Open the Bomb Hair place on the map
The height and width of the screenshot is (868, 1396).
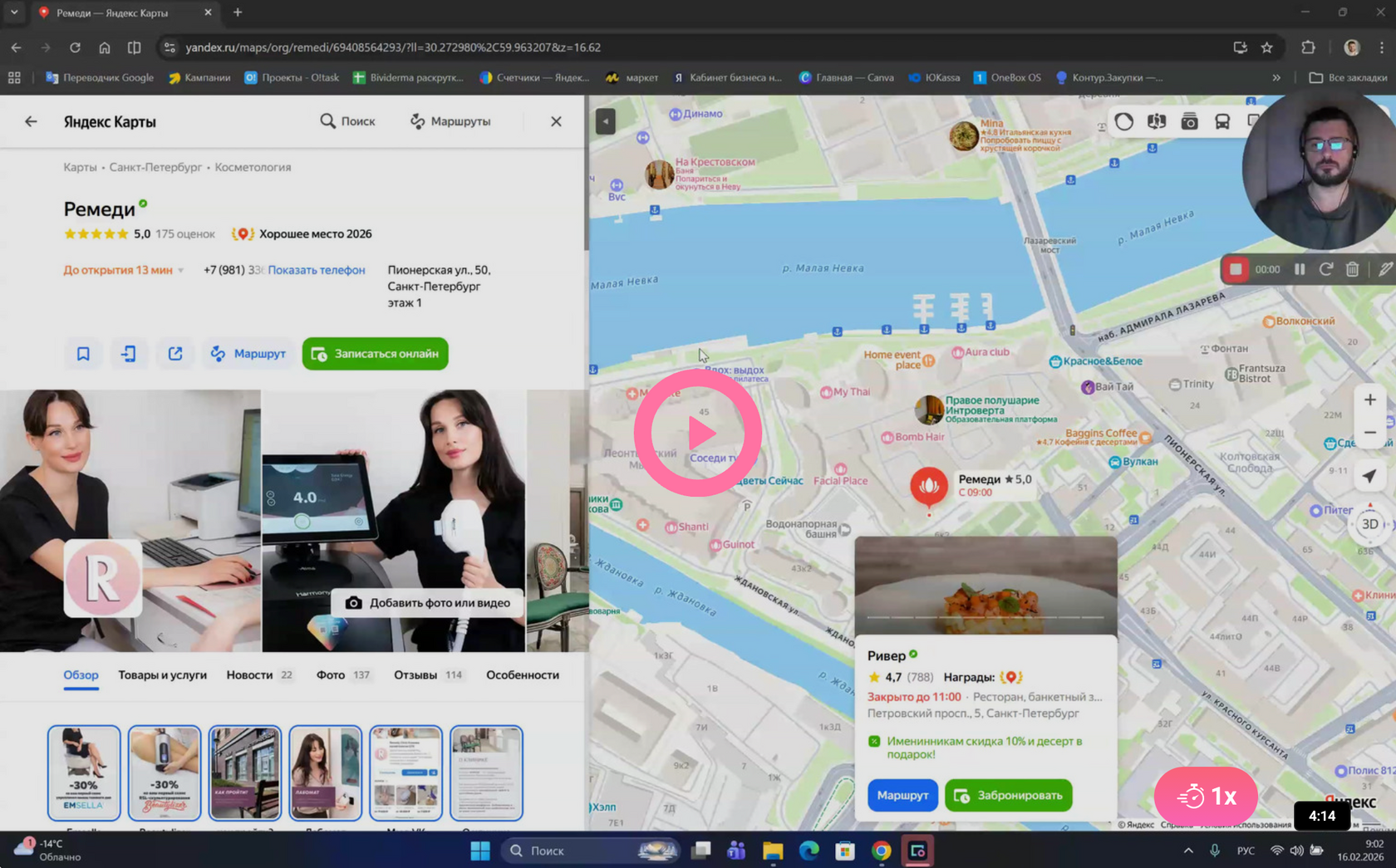coord(912,437)
